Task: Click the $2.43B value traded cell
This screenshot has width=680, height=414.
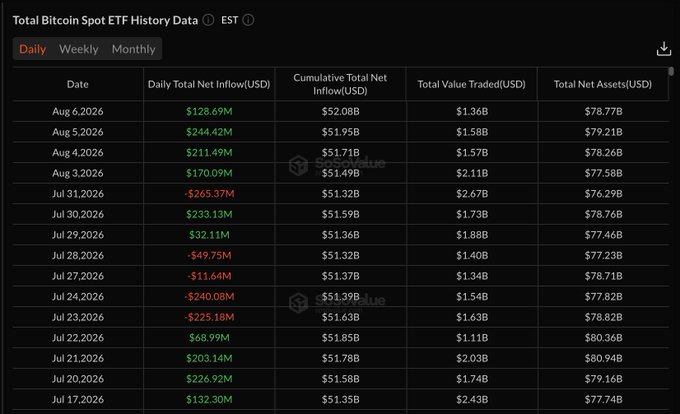Action: pos(472,400)
